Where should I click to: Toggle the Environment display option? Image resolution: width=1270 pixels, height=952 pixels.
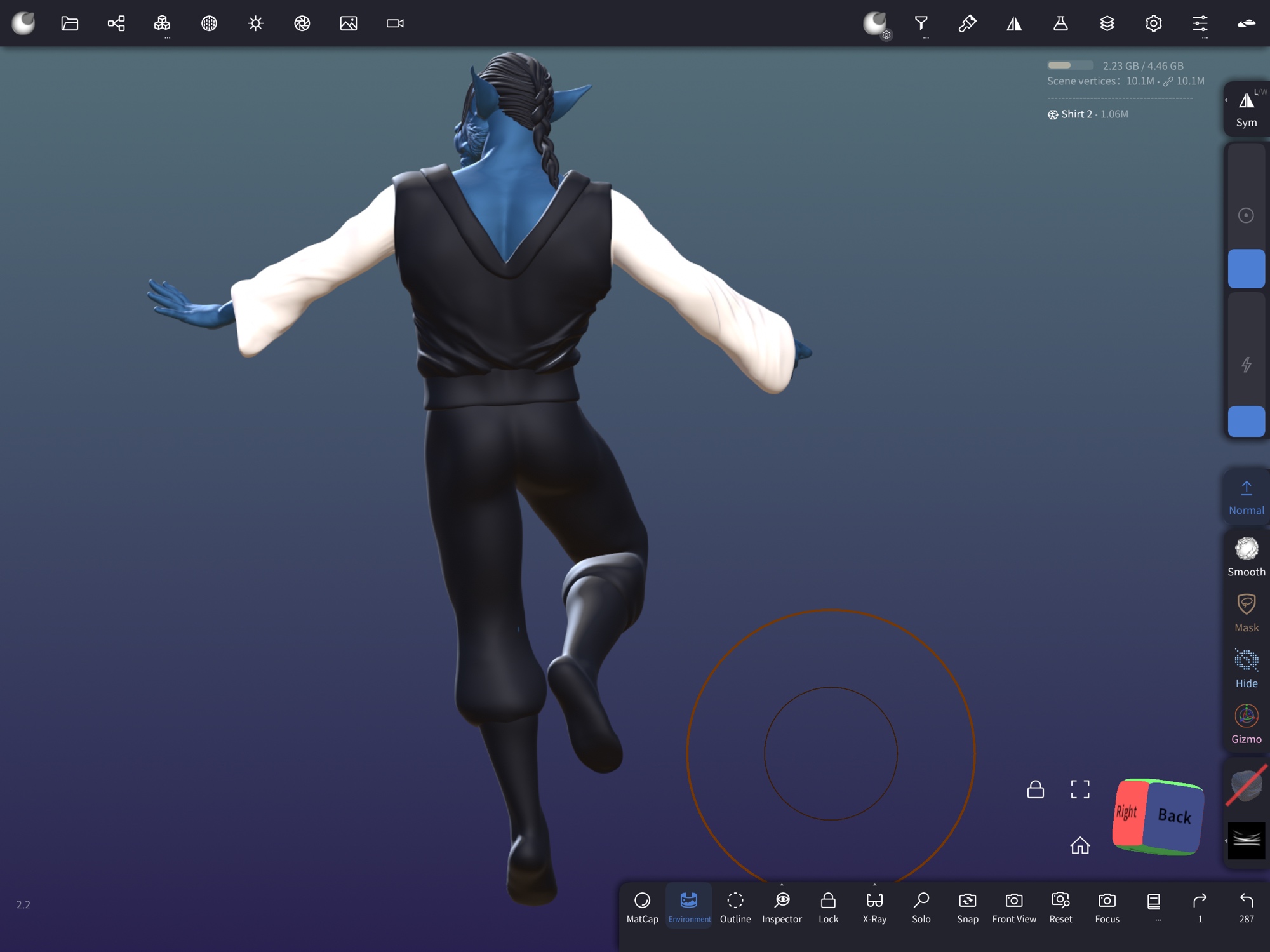tap(689, 906)
